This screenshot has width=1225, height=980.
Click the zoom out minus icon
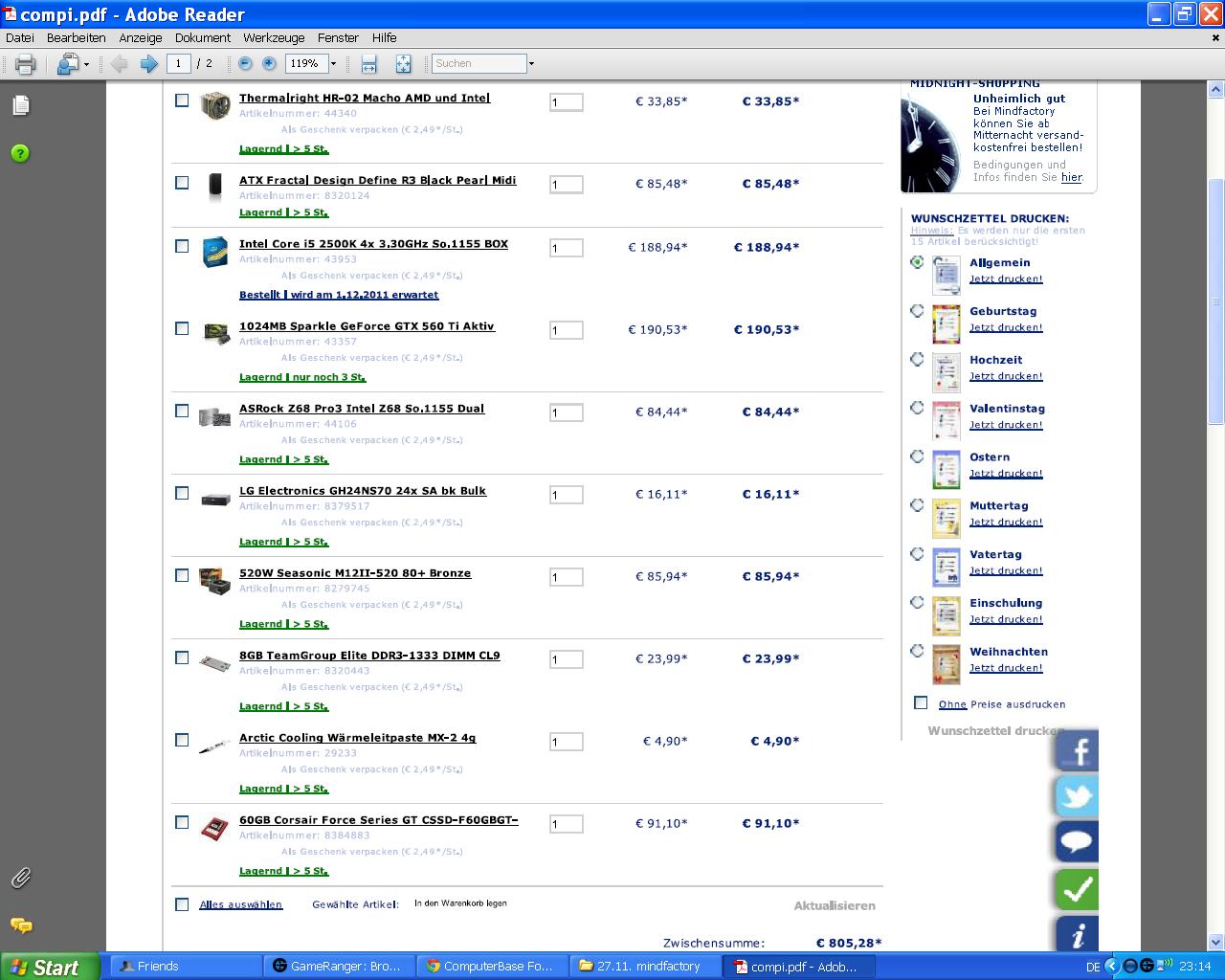245,64
